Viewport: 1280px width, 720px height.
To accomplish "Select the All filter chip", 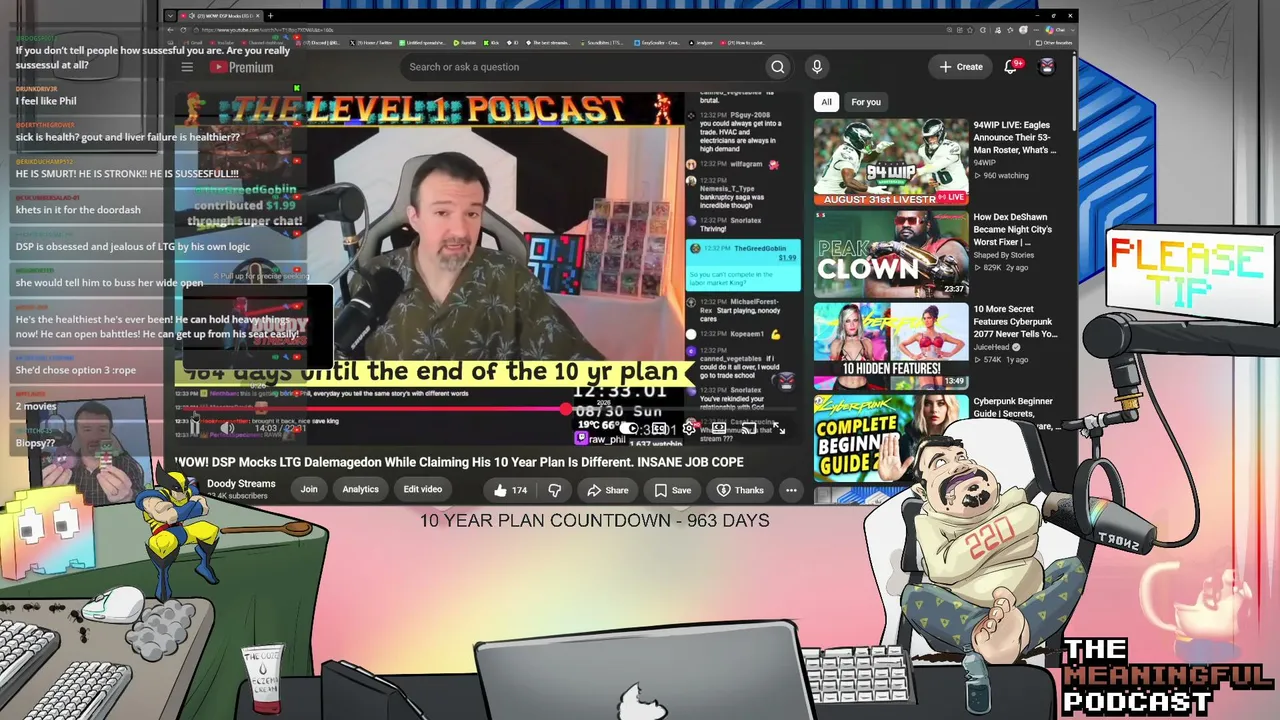I will click(x=826, y=102).
